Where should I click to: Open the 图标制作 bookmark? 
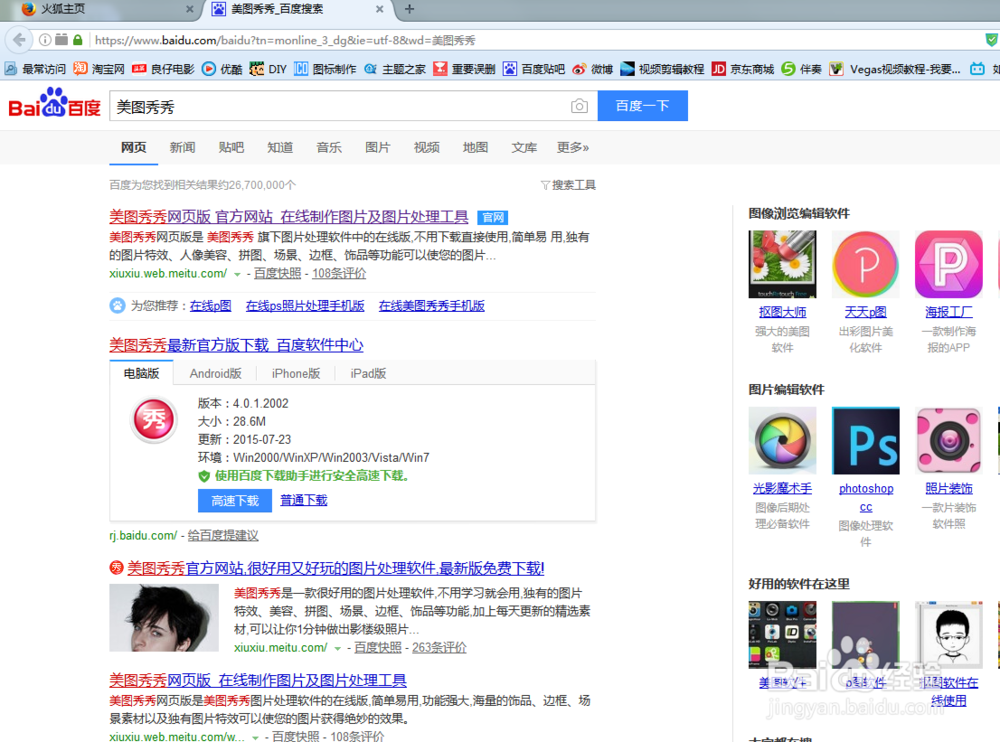click(x=325, y=69)
